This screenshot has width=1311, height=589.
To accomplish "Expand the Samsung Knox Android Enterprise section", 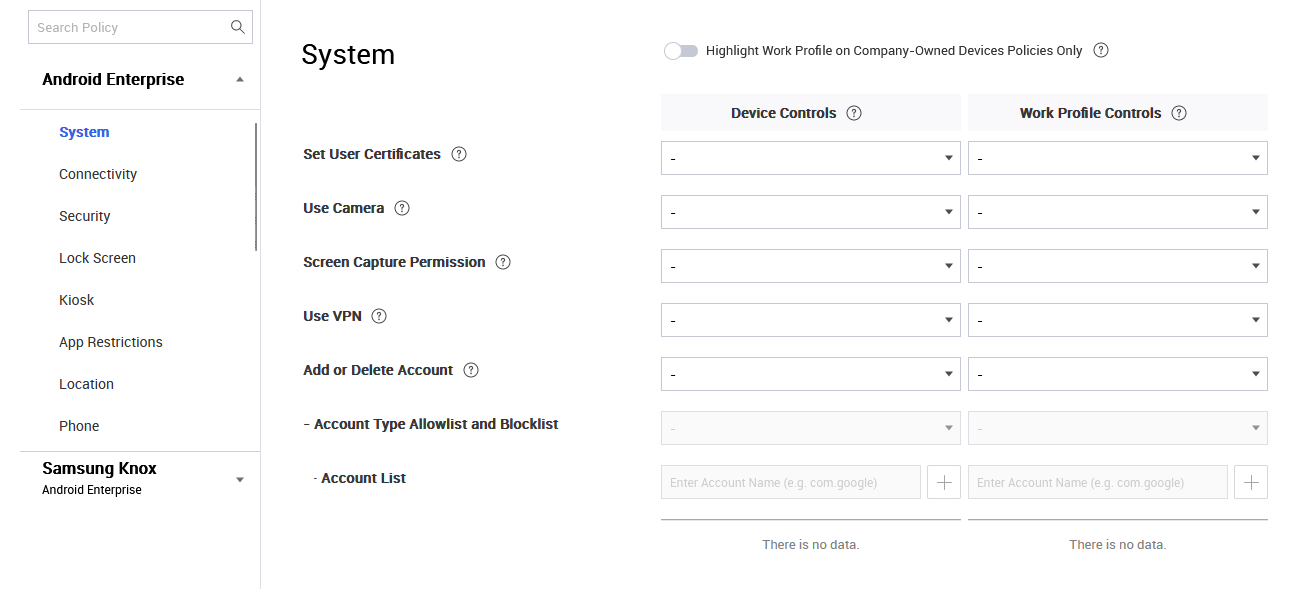I will (x=240, y=478).
